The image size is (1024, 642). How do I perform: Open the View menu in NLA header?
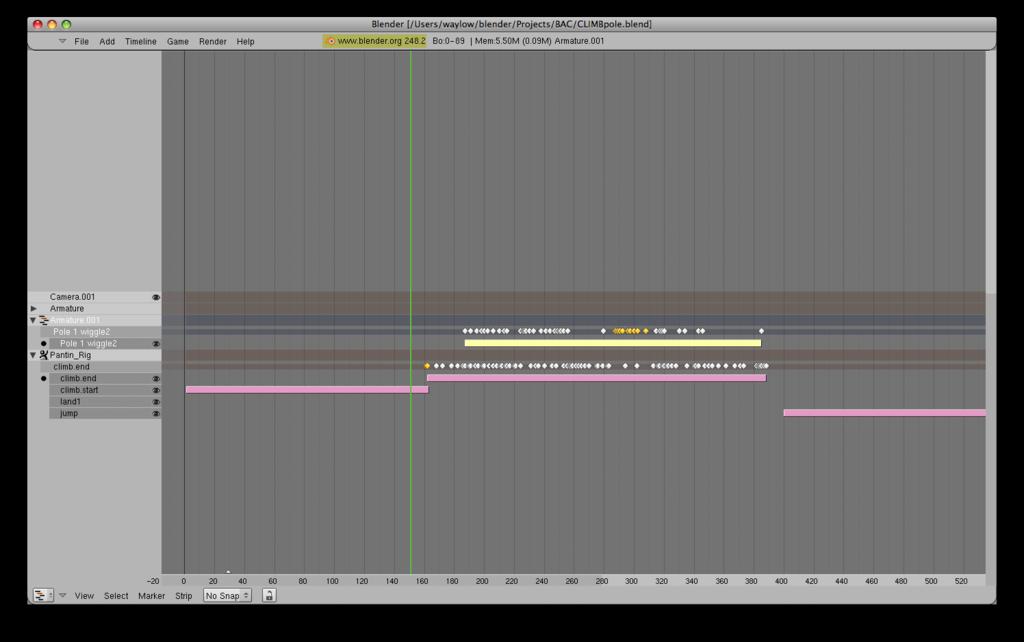tap(84, 596)
